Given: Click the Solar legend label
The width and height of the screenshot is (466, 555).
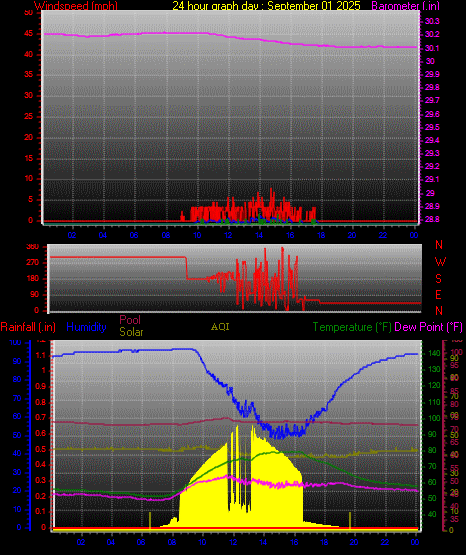Looking at the screenshot, I should tap(131, 332).
